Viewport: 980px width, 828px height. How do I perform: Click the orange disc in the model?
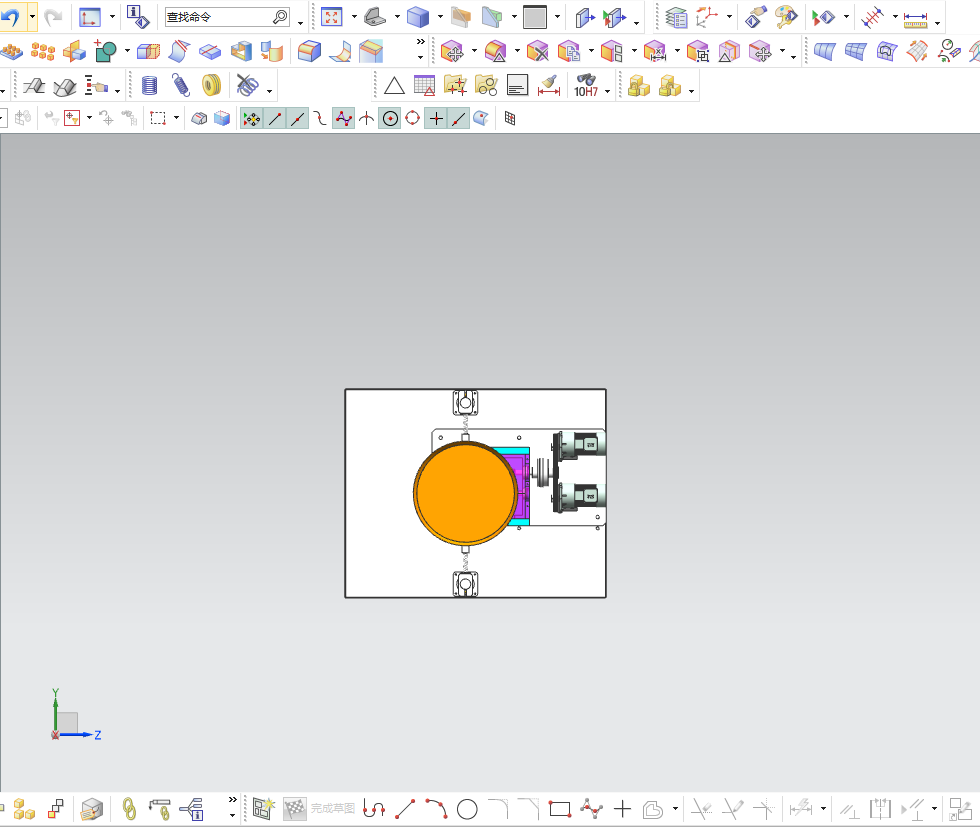465,493
